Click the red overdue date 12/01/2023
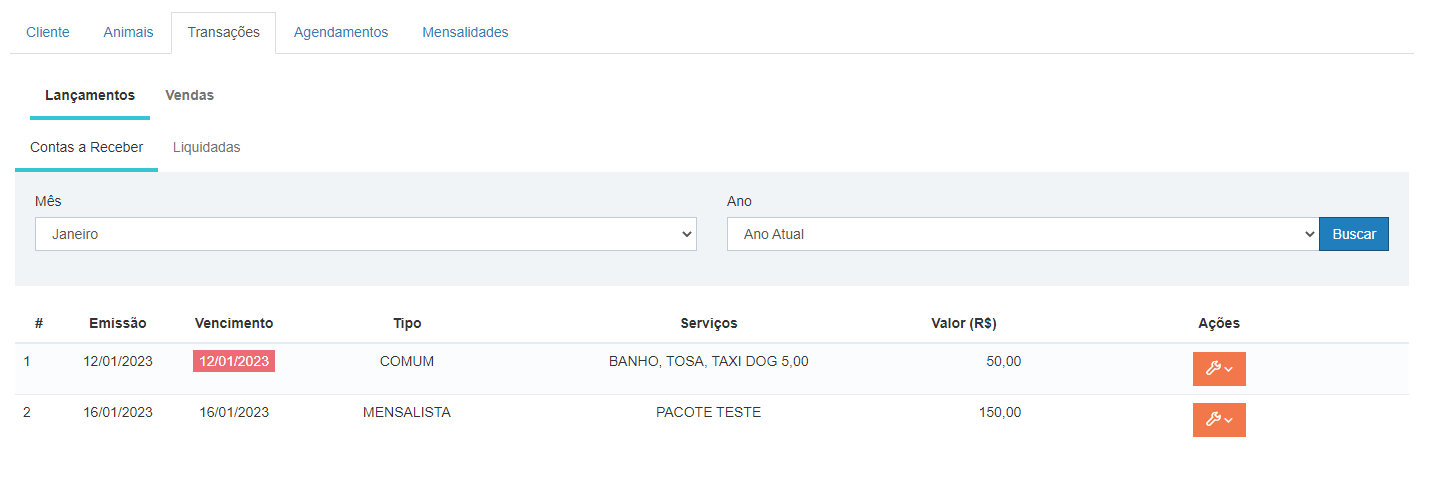Screen dimensions: 1429x483 234,361
